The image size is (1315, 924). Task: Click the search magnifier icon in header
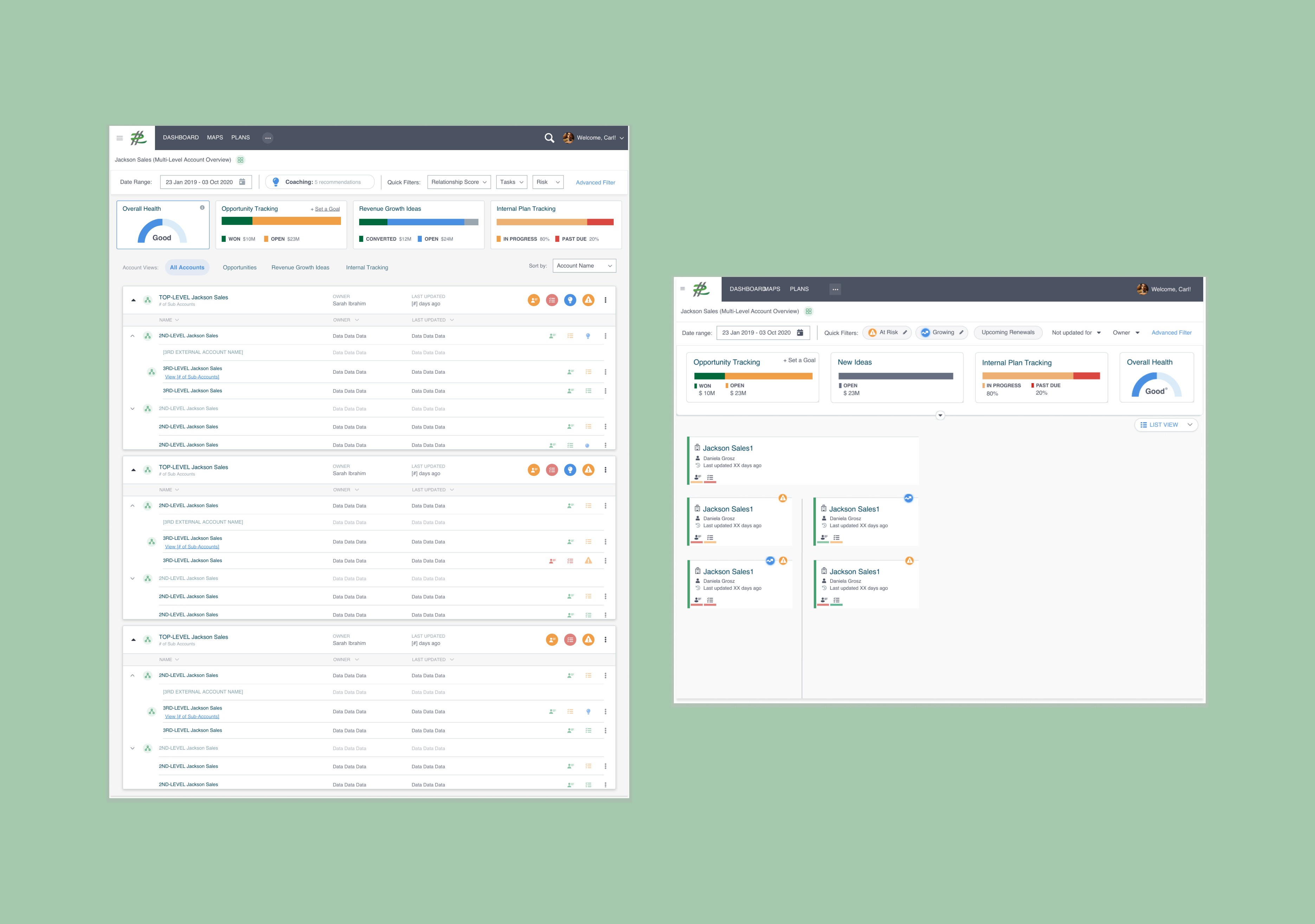click(549, 138)
